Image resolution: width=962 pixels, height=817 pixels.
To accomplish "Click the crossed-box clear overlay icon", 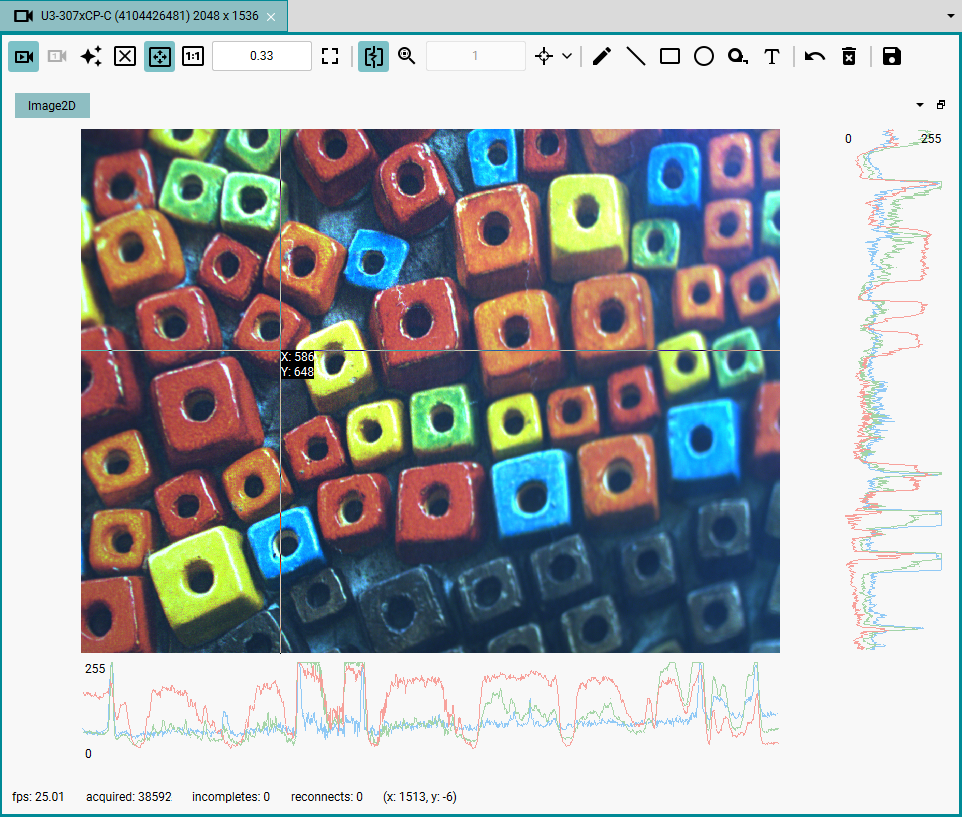I will 125,56.
